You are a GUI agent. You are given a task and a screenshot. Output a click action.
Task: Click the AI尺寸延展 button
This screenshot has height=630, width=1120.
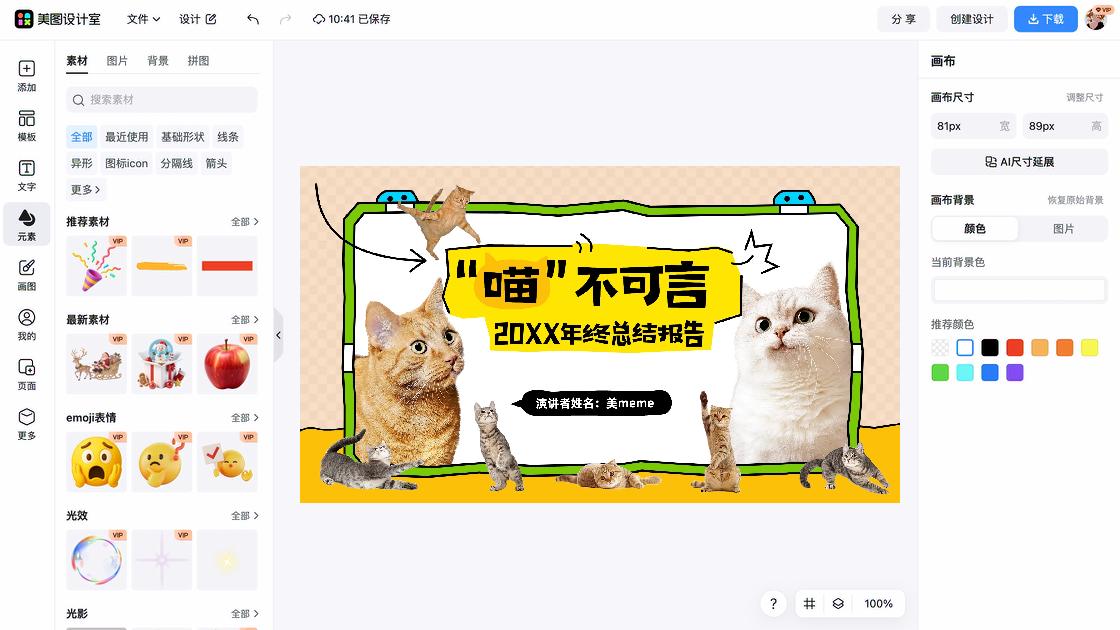tap(1019, 162)
